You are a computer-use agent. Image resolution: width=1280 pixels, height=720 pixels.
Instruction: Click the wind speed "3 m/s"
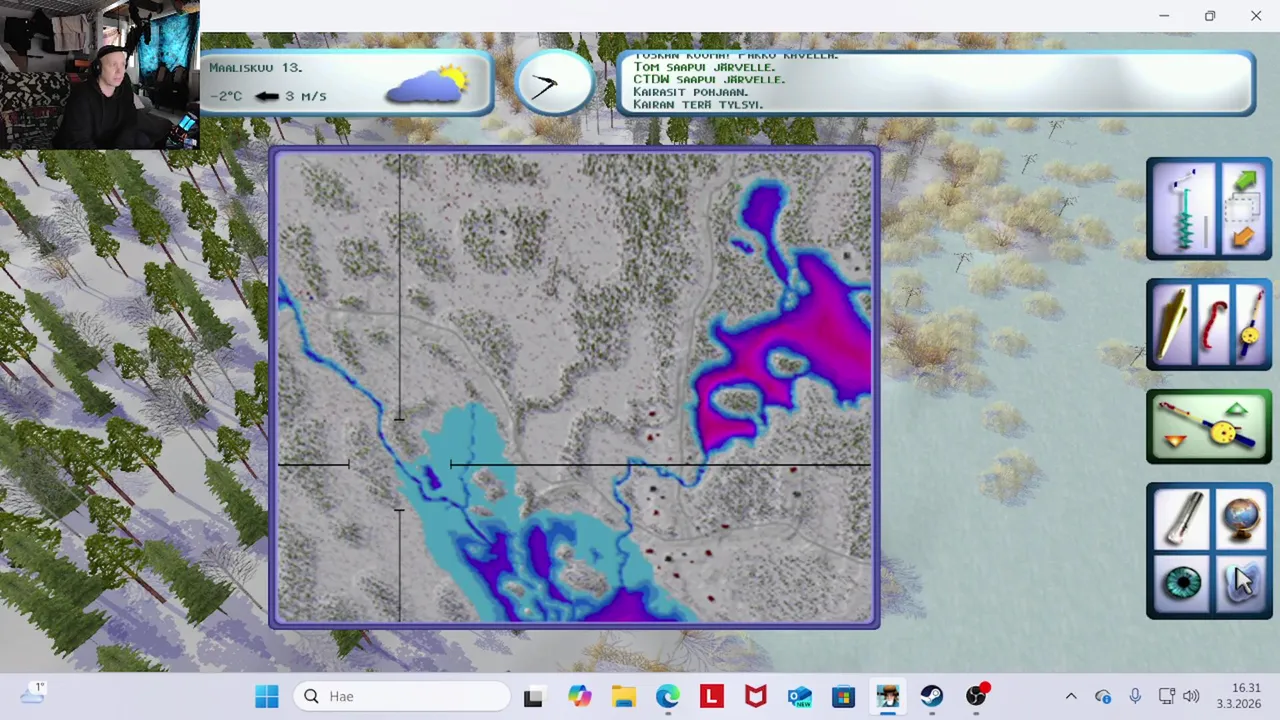[306, 96]
